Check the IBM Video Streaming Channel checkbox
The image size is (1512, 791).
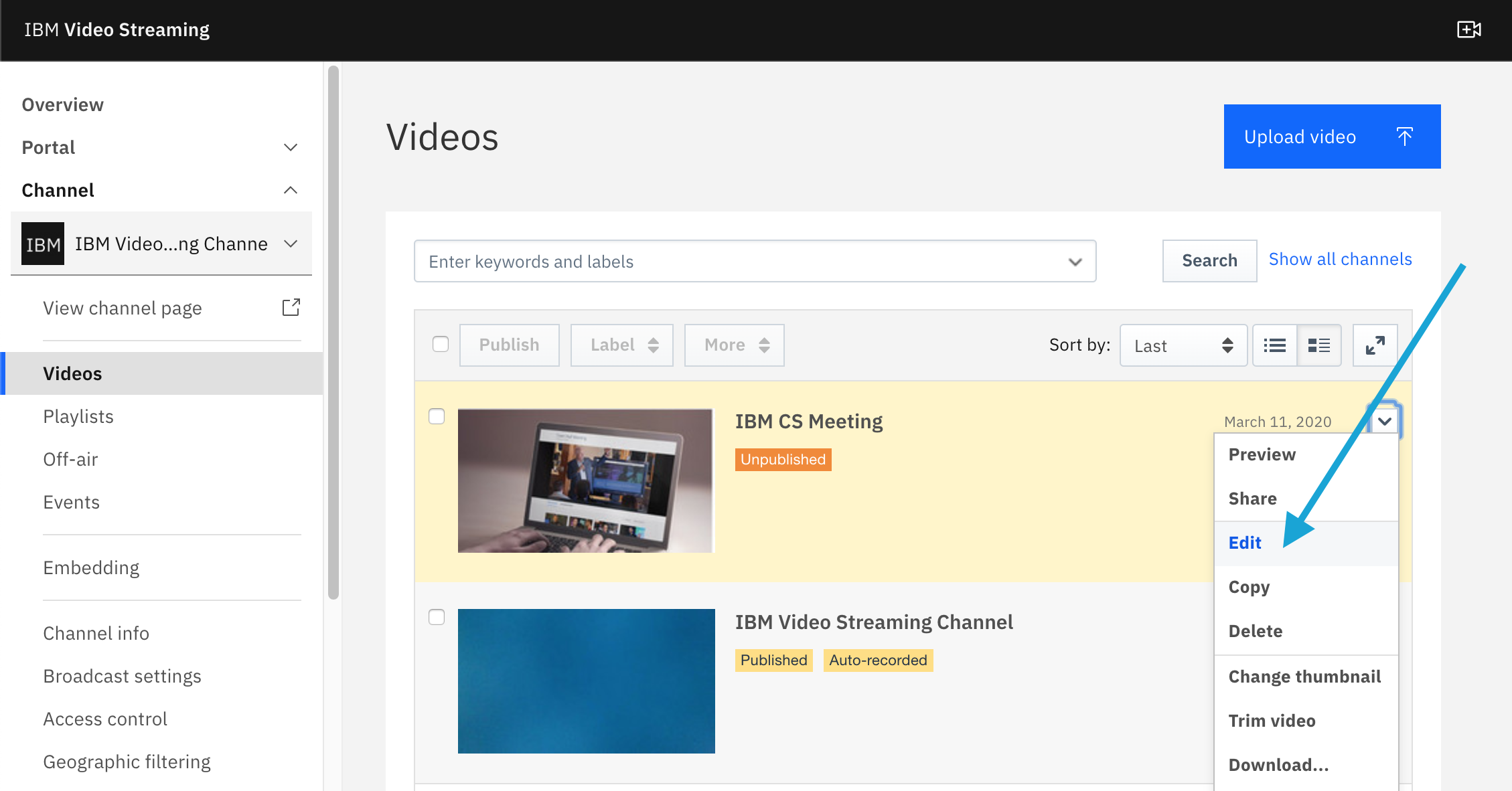click(x=437, y=617)
